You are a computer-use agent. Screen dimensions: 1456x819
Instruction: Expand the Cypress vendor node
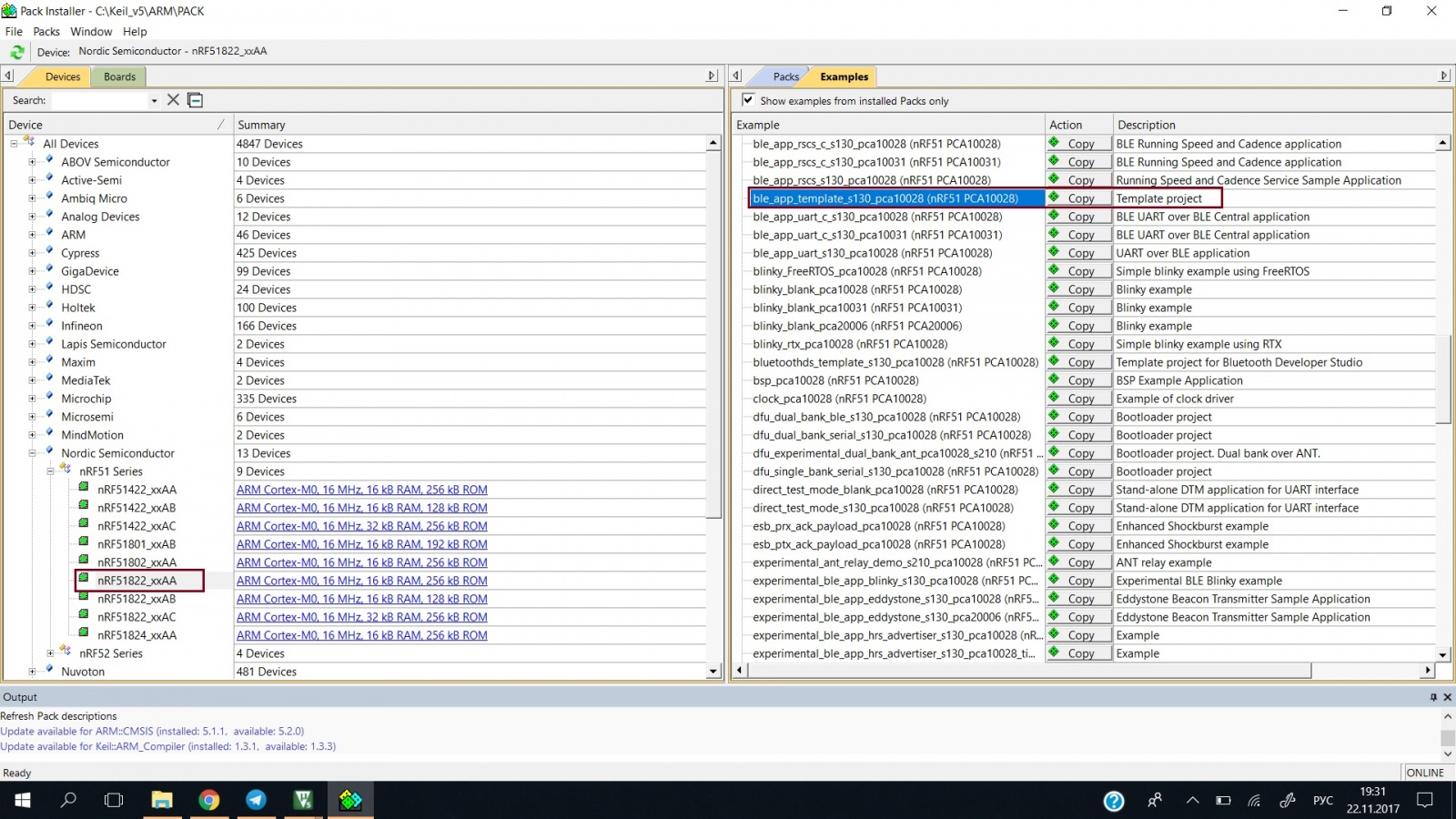[x=32, y=252]
